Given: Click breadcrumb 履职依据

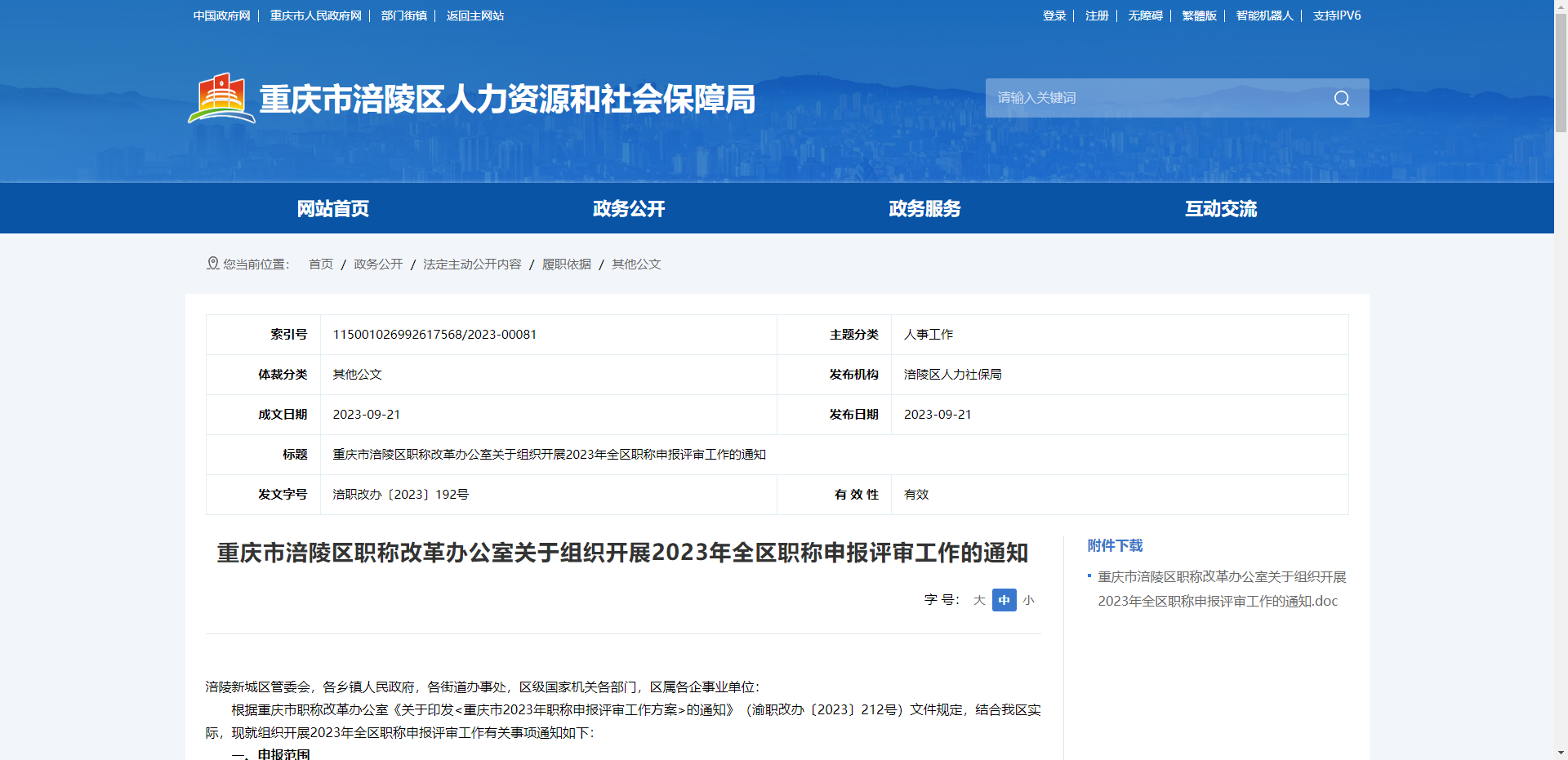Looking at the screenshot, I should click(x=567, y=264).
